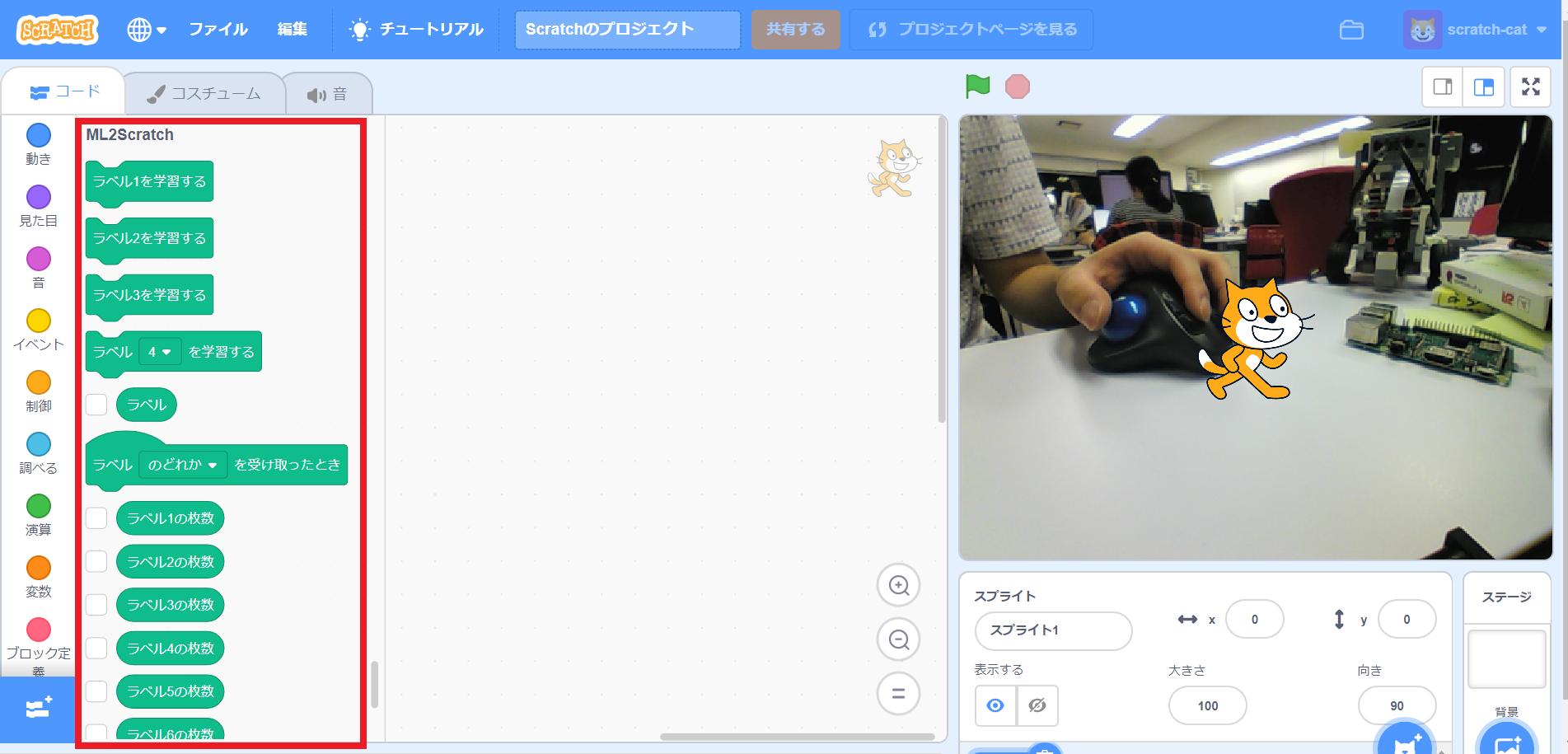
Task: Switch to the コスチューム tab
Action: click(204, 92)
